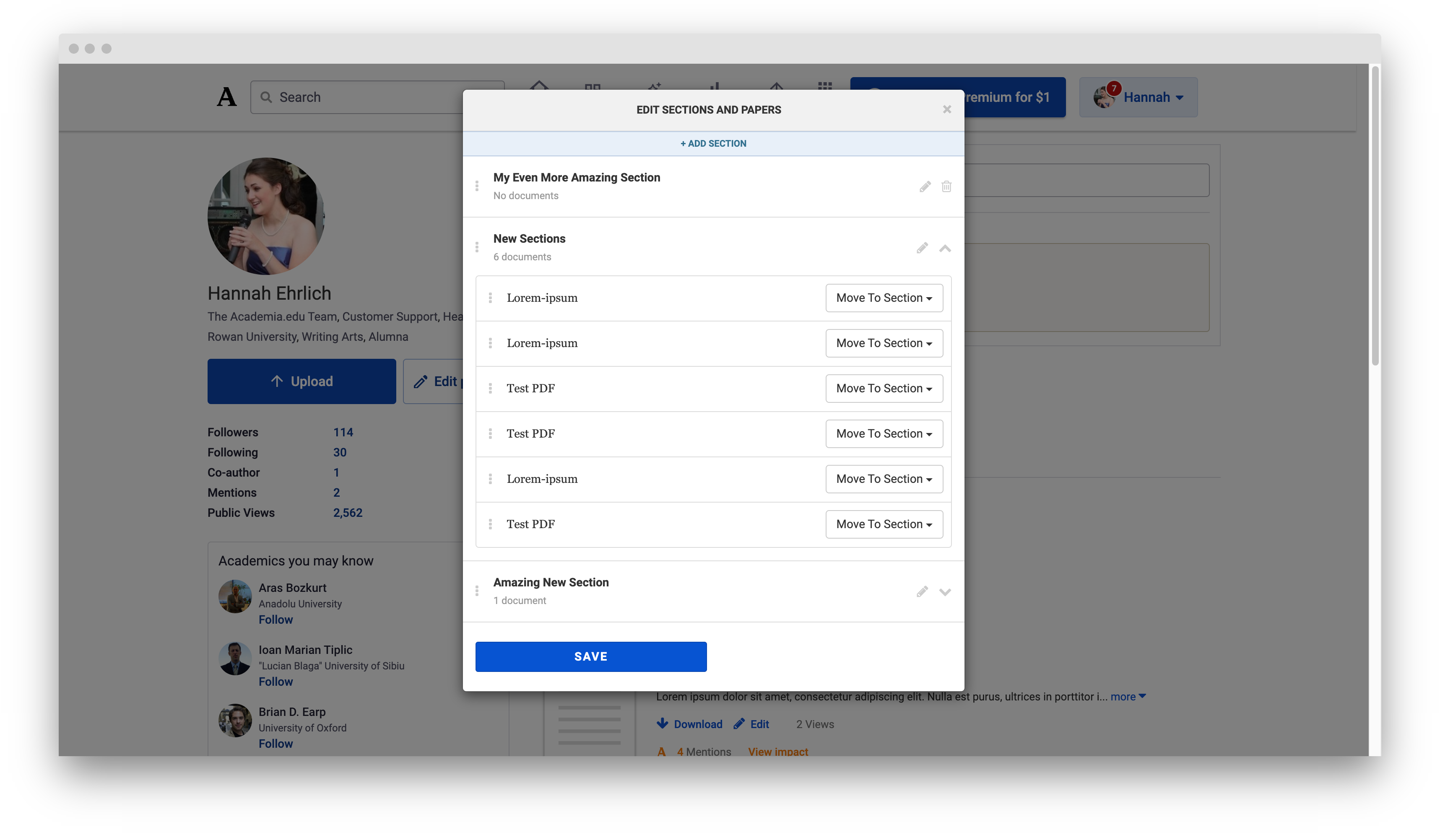Rename My Even More Amazing Section via pencil icon
The image size is (1440, 840).
[925, 187]
